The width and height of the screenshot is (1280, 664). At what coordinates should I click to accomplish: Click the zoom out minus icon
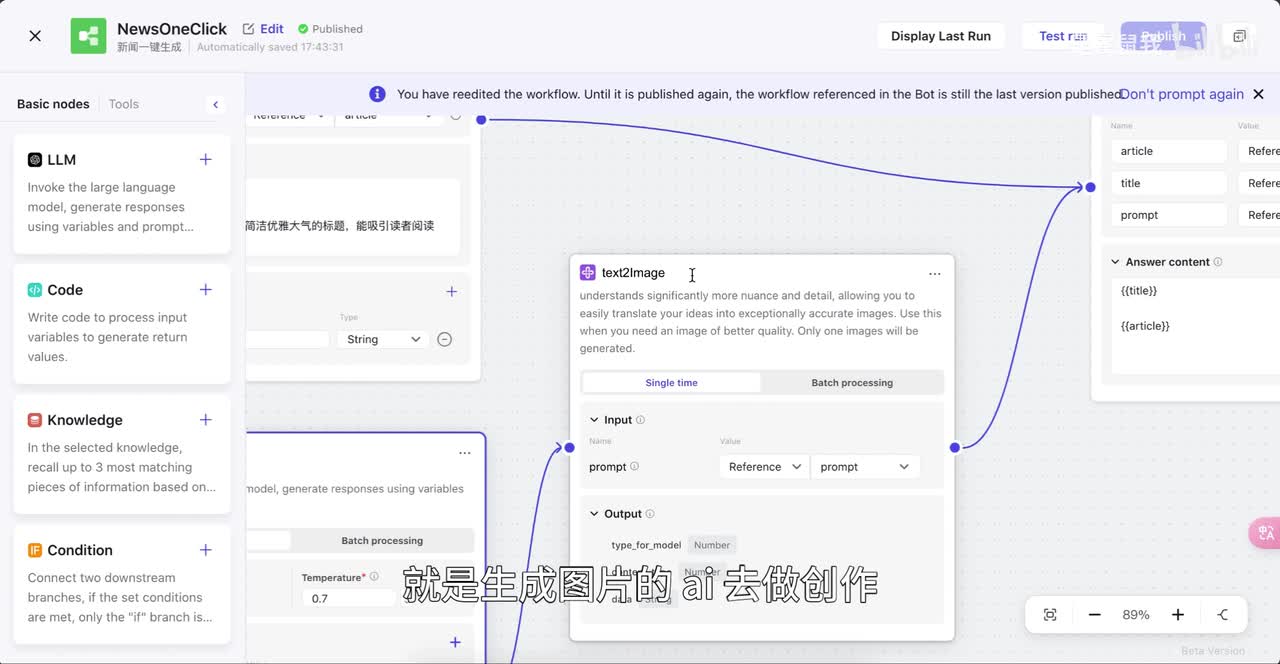(1094, 615)
